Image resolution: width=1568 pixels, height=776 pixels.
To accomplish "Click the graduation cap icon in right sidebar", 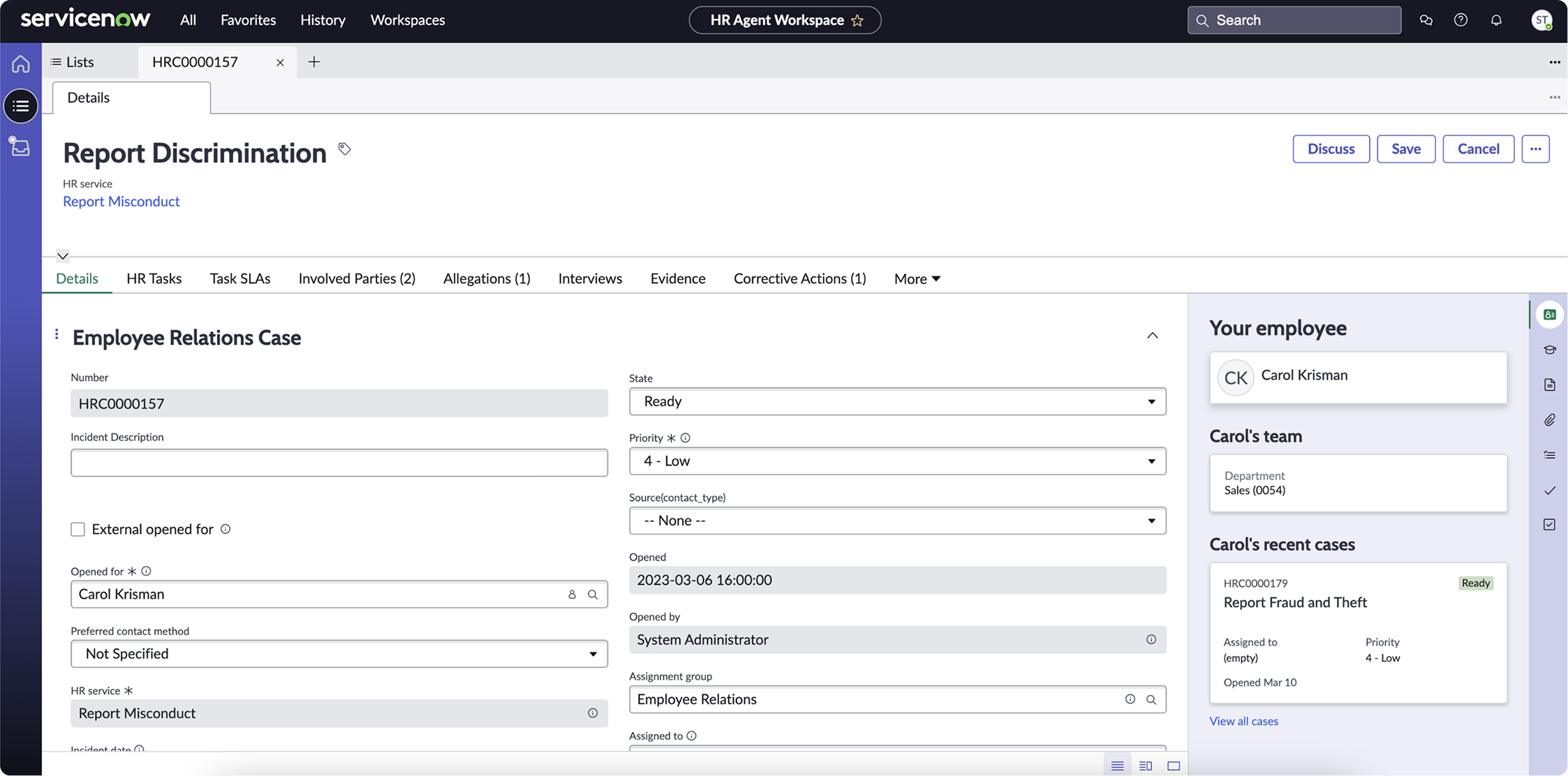I will coord(1549,350).
